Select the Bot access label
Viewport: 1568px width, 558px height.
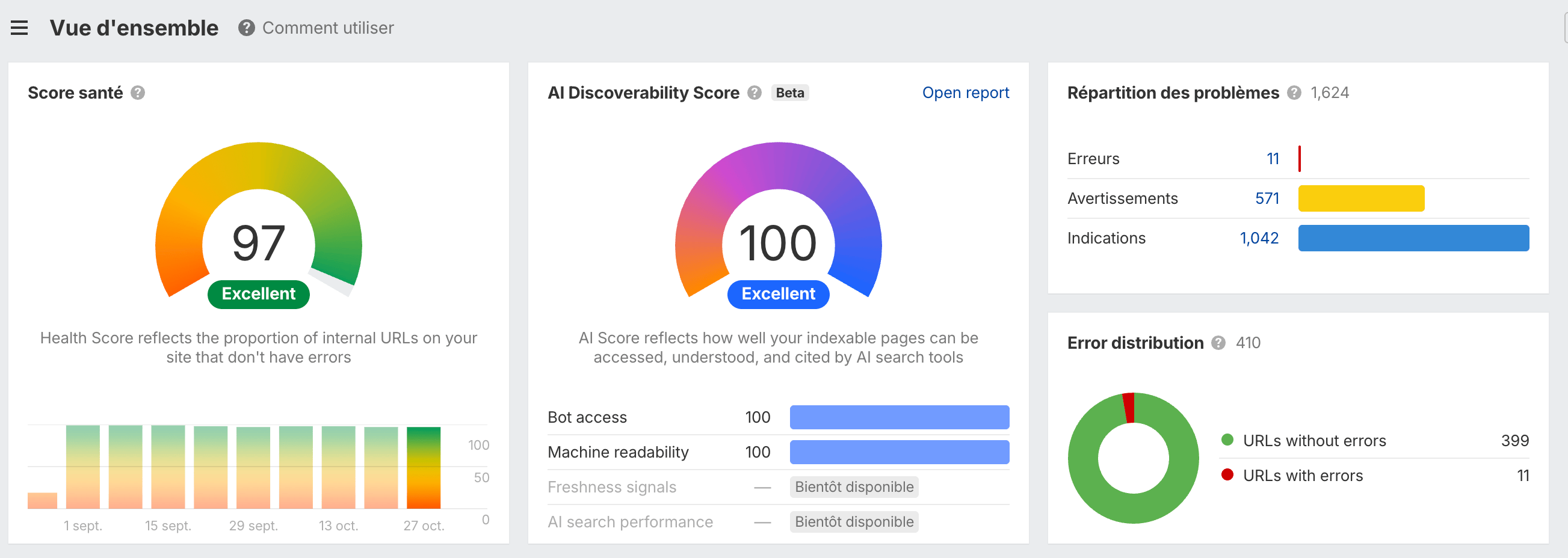point(587,417)
